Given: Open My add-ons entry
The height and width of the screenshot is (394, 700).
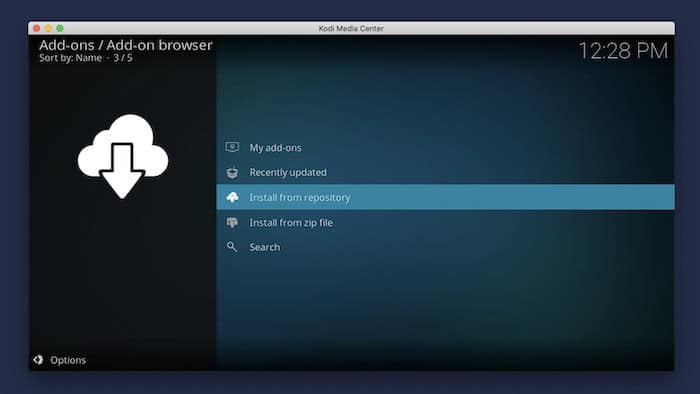Looking at the screenshot, I should 446,148.
